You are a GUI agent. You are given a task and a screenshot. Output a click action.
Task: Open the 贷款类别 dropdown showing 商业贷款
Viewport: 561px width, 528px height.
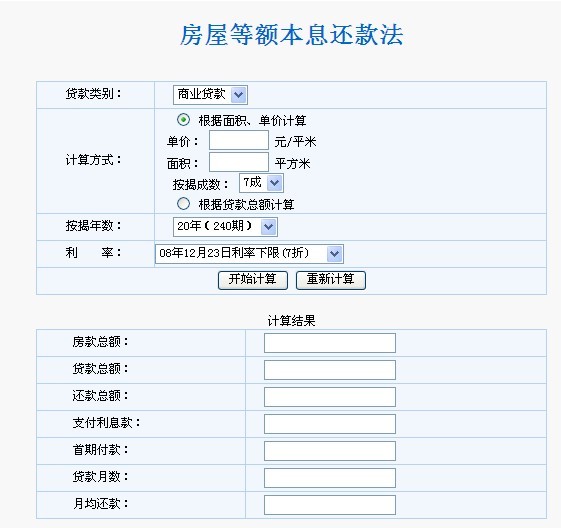click(210, 95)
